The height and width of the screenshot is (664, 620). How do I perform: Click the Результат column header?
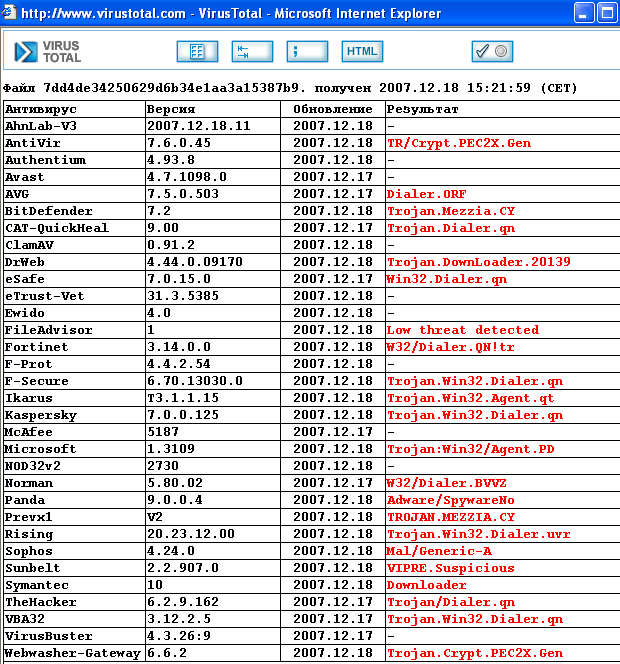click(x=423, y=109)
